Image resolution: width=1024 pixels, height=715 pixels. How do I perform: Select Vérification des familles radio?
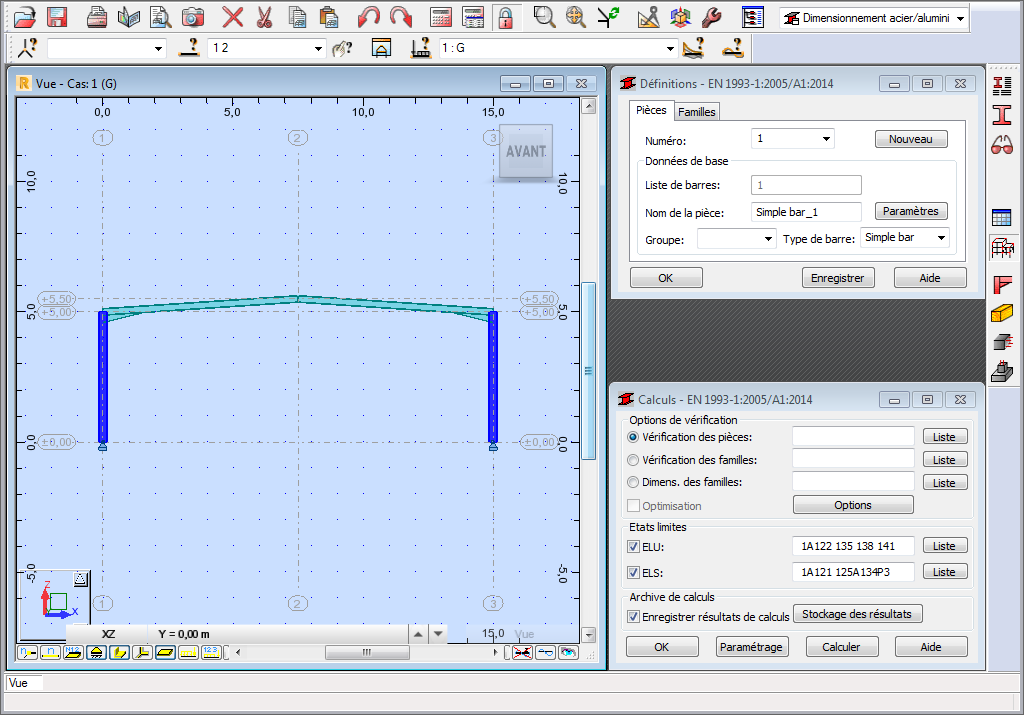click(633, 460)
